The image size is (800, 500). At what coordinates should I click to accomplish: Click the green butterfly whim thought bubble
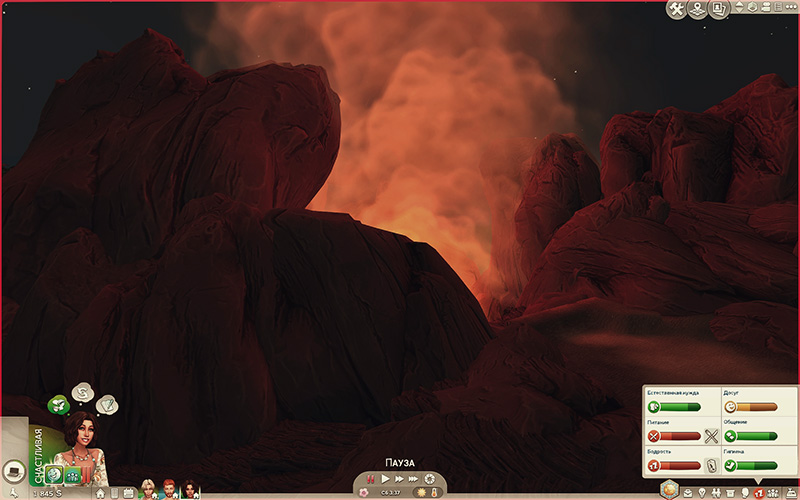pos(59,405)
